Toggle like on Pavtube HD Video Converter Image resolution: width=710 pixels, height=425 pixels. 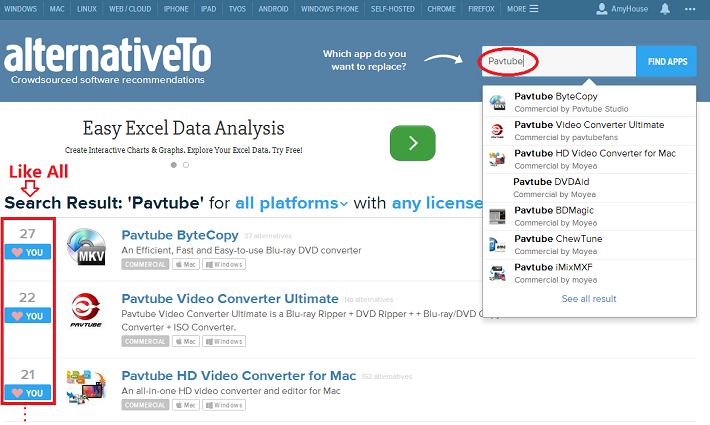pos(28,393)
